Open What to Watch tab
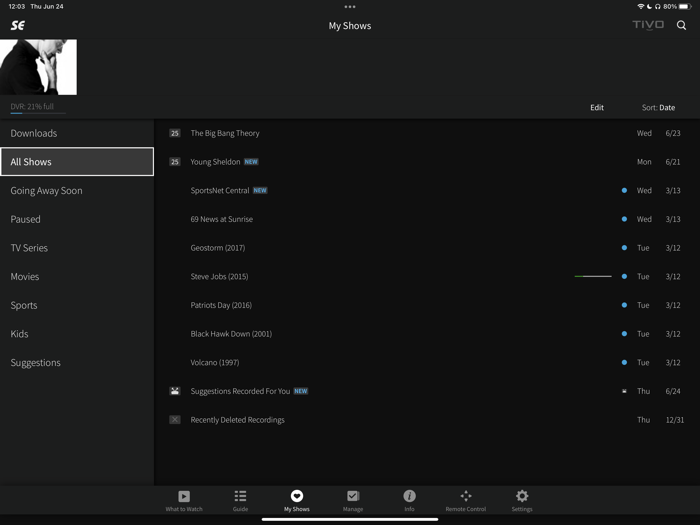 click(184, 500)
